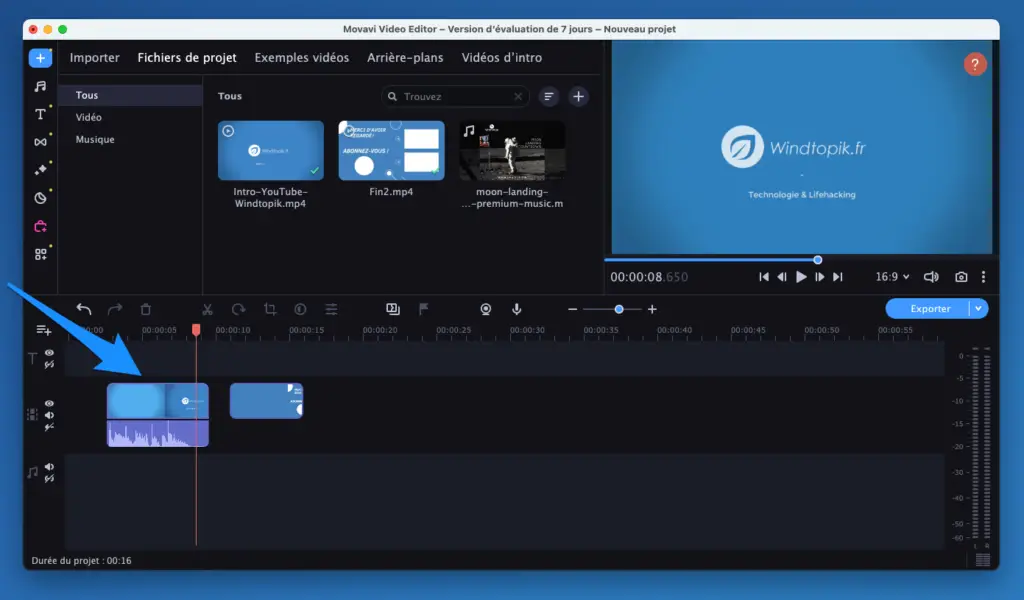Sort media files with the sort icon

pyautogui.click(x=549, y=97)
